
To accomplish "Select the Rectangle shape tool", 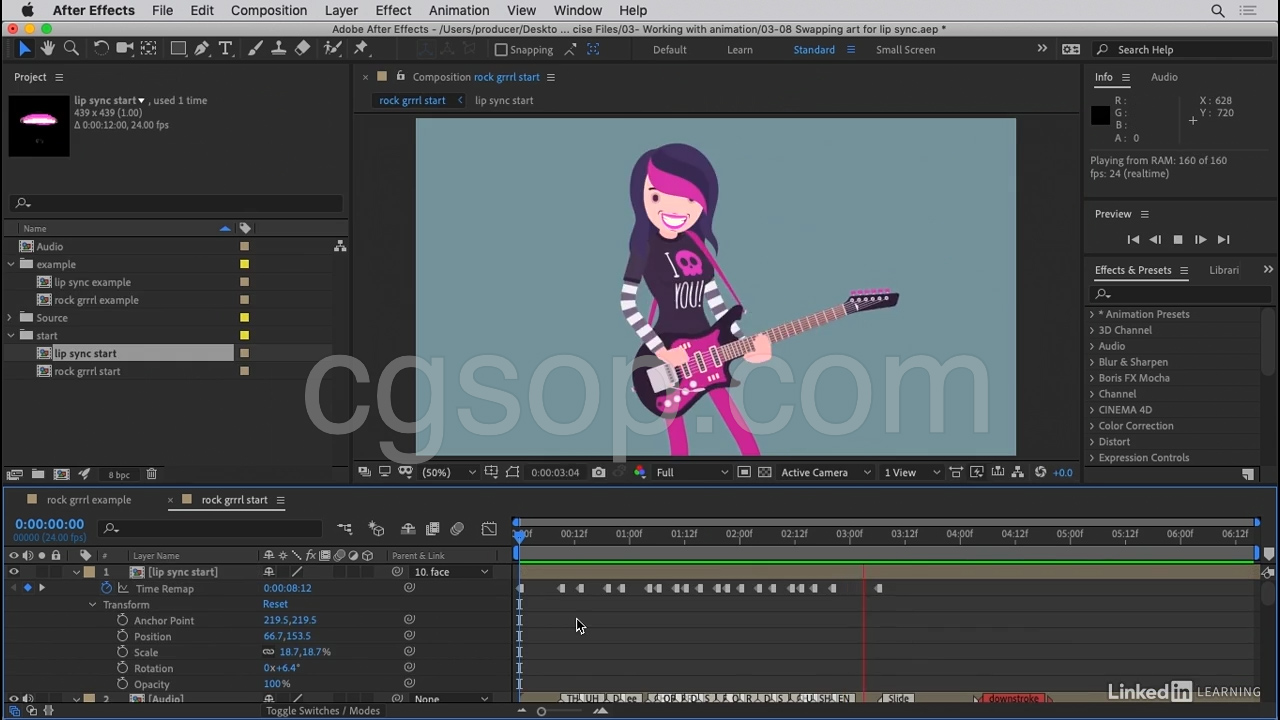I will [x=178, y=49].
